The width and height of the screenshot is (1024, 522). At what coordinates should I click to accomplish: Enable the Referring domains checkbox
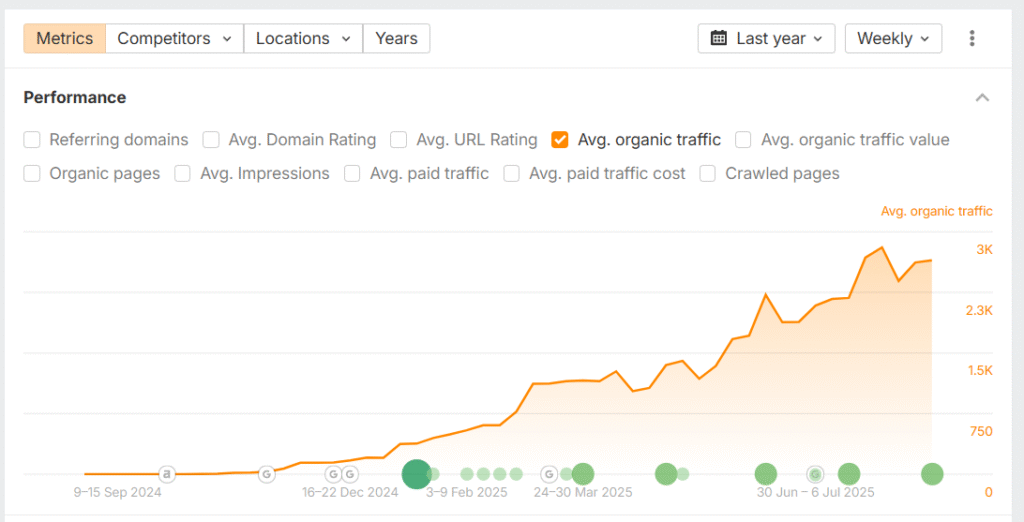(x=32, y=140)
